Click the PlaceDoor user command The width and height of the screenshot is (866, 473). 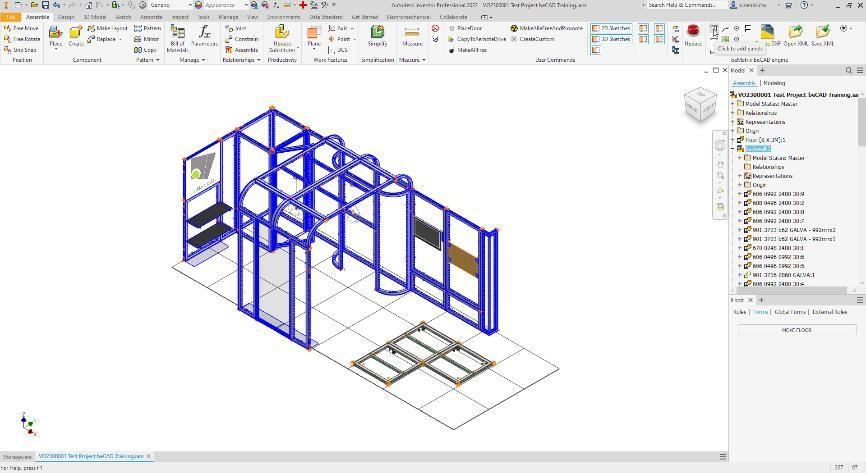click(x=465, y=28)
